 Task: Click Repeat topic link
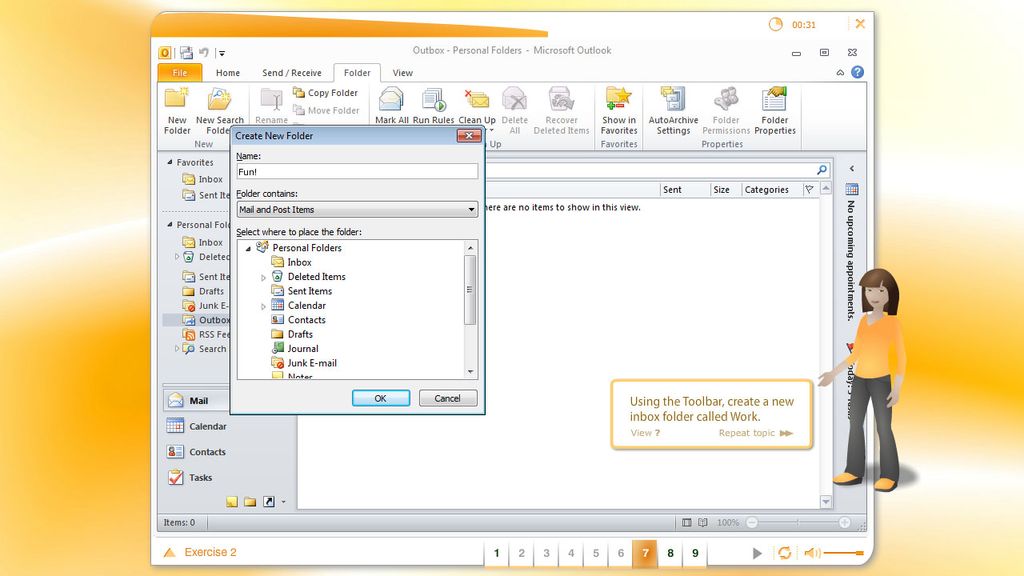756,433
